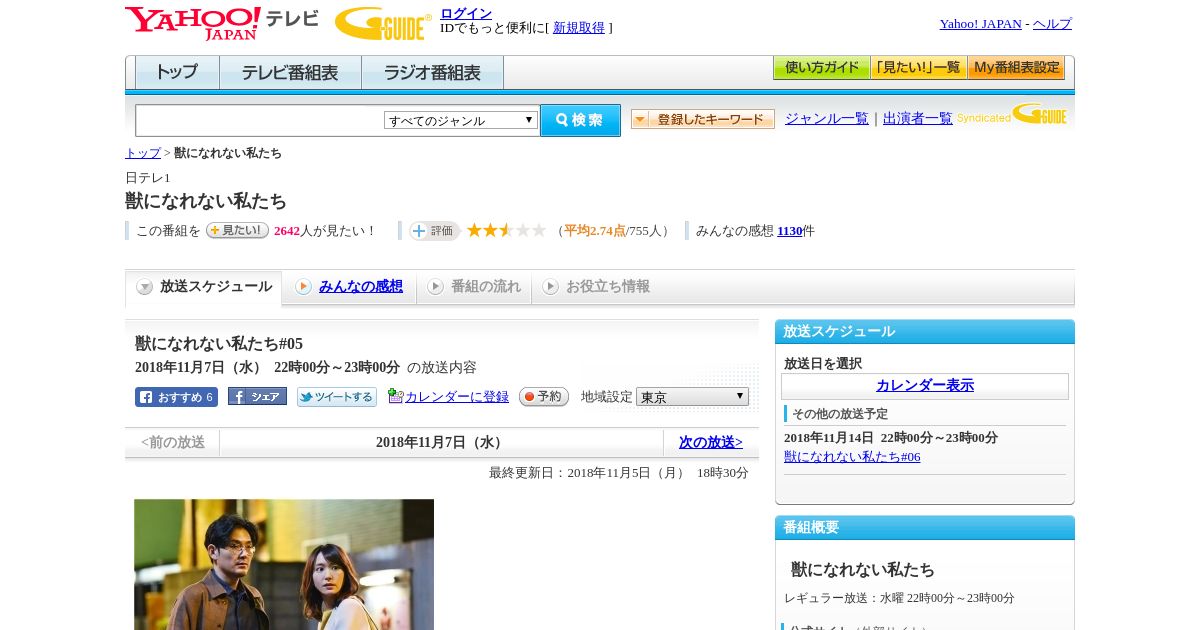Open the すべてのジャンル genre dropdown
The image size is (1200, 630).
pyautogui.click(x=461, y=120)
